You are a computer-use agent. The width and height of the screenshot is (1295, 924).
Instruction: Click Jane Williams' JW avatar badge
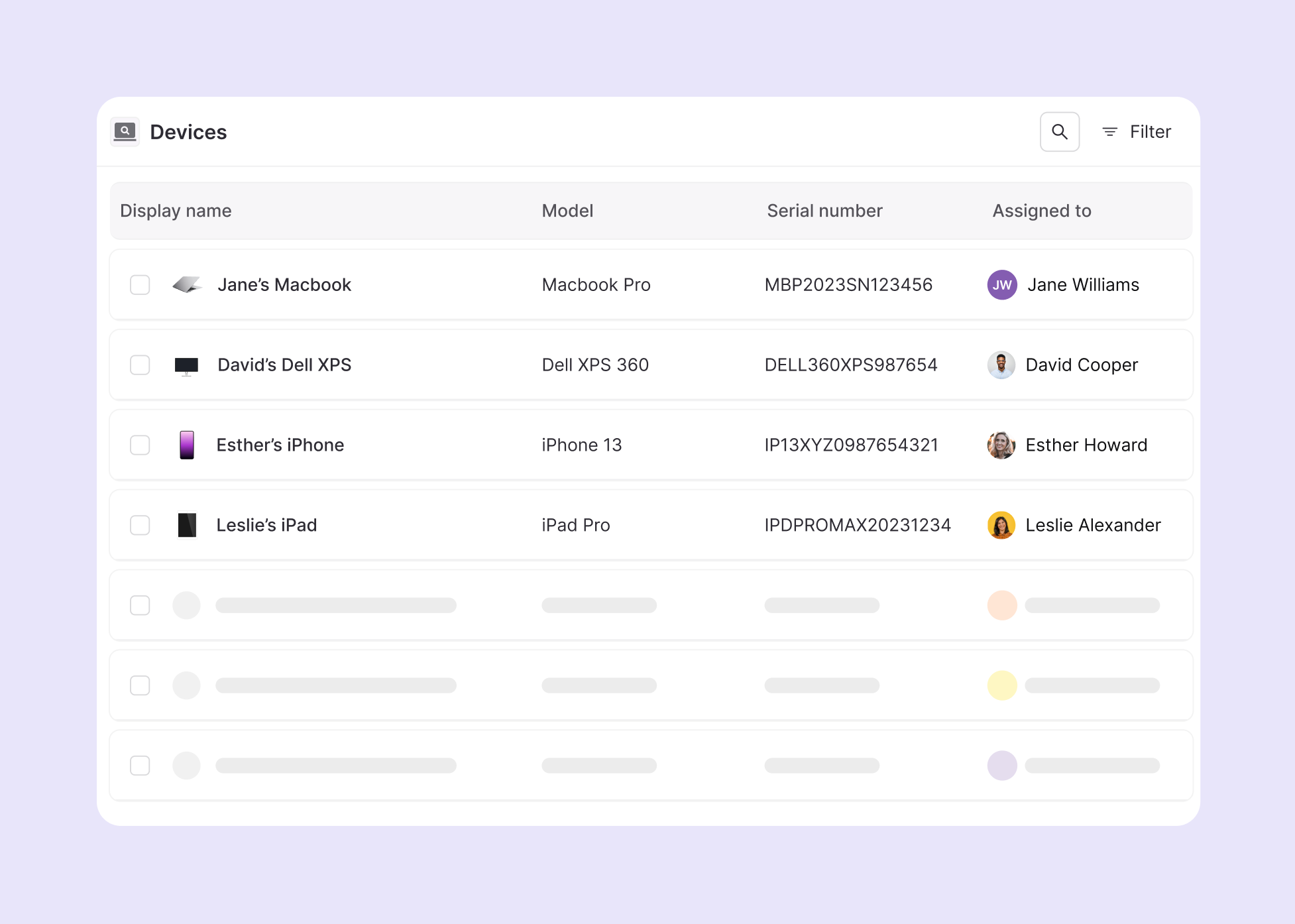[1002, 284]
